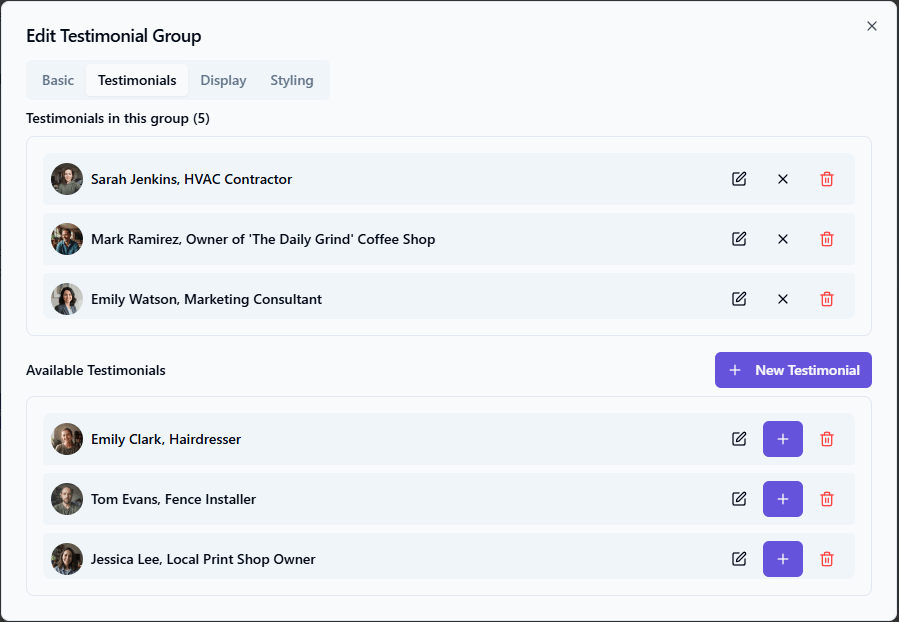Add Tom Evans to group with plus button
Viewport: 899px width, 622px height.
pos(783,499)
